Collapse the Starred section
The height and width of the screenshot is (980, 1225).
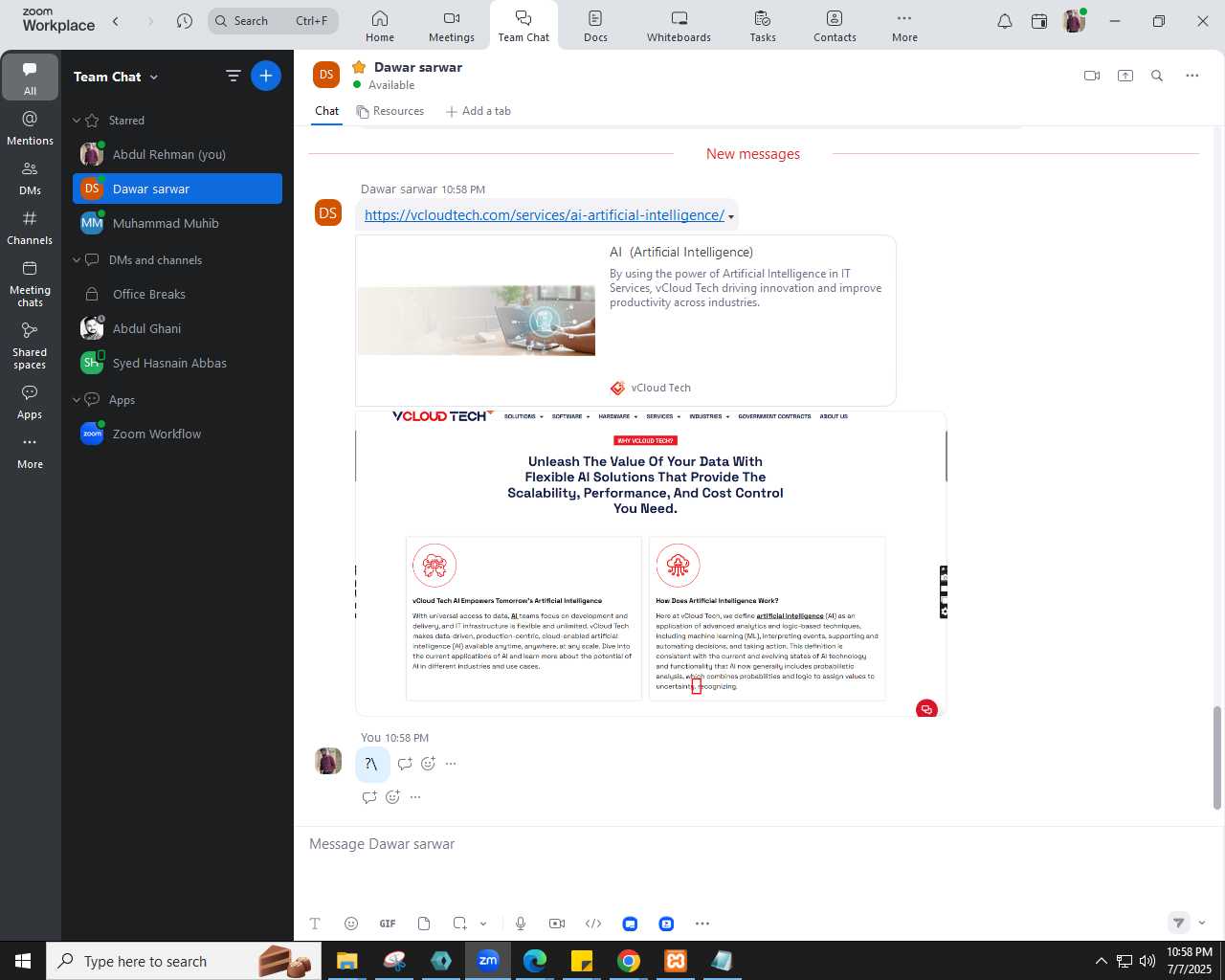77,121
